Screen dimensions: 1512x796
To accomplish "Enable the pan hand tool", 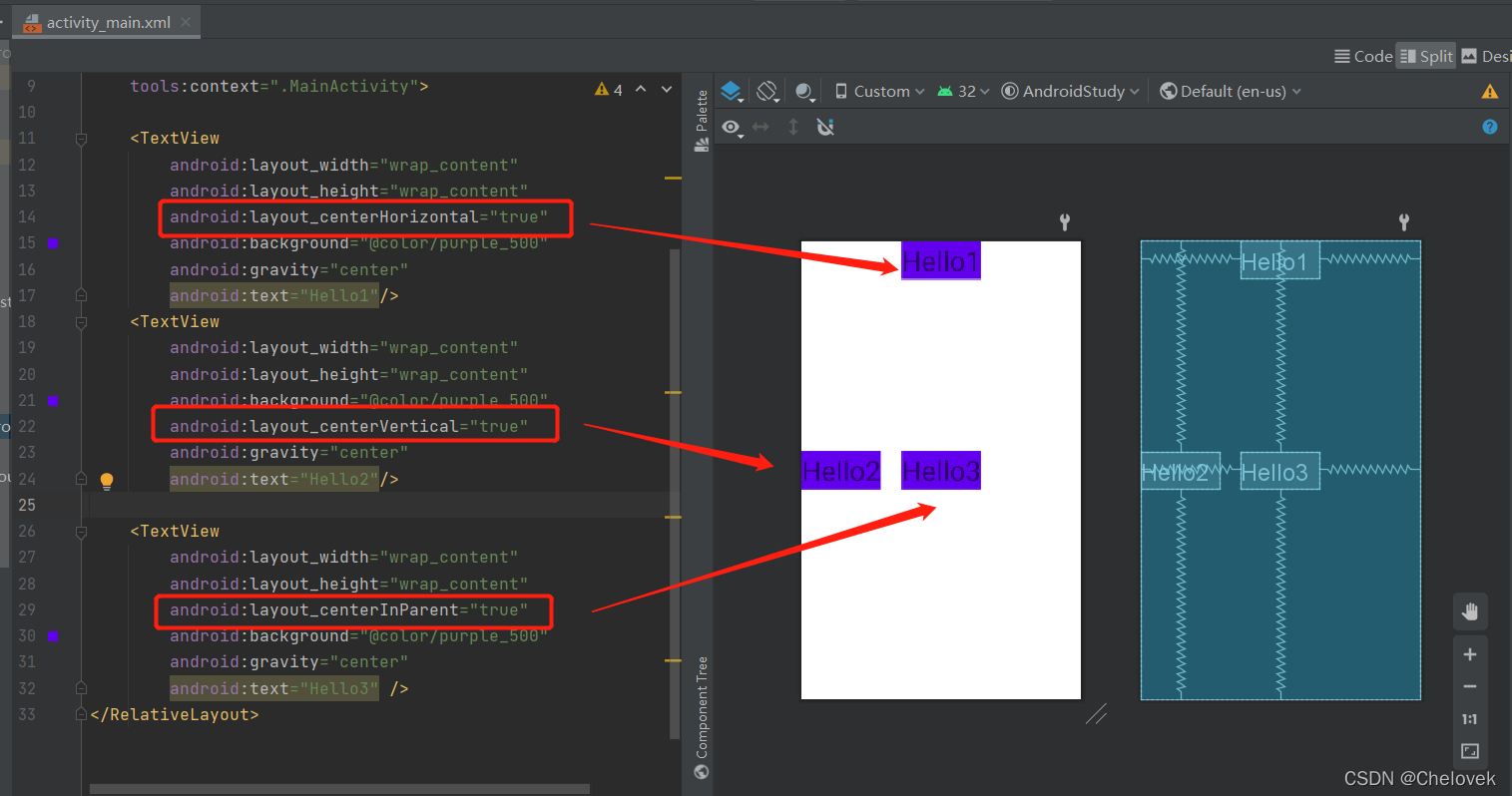I will [1470, 610].
